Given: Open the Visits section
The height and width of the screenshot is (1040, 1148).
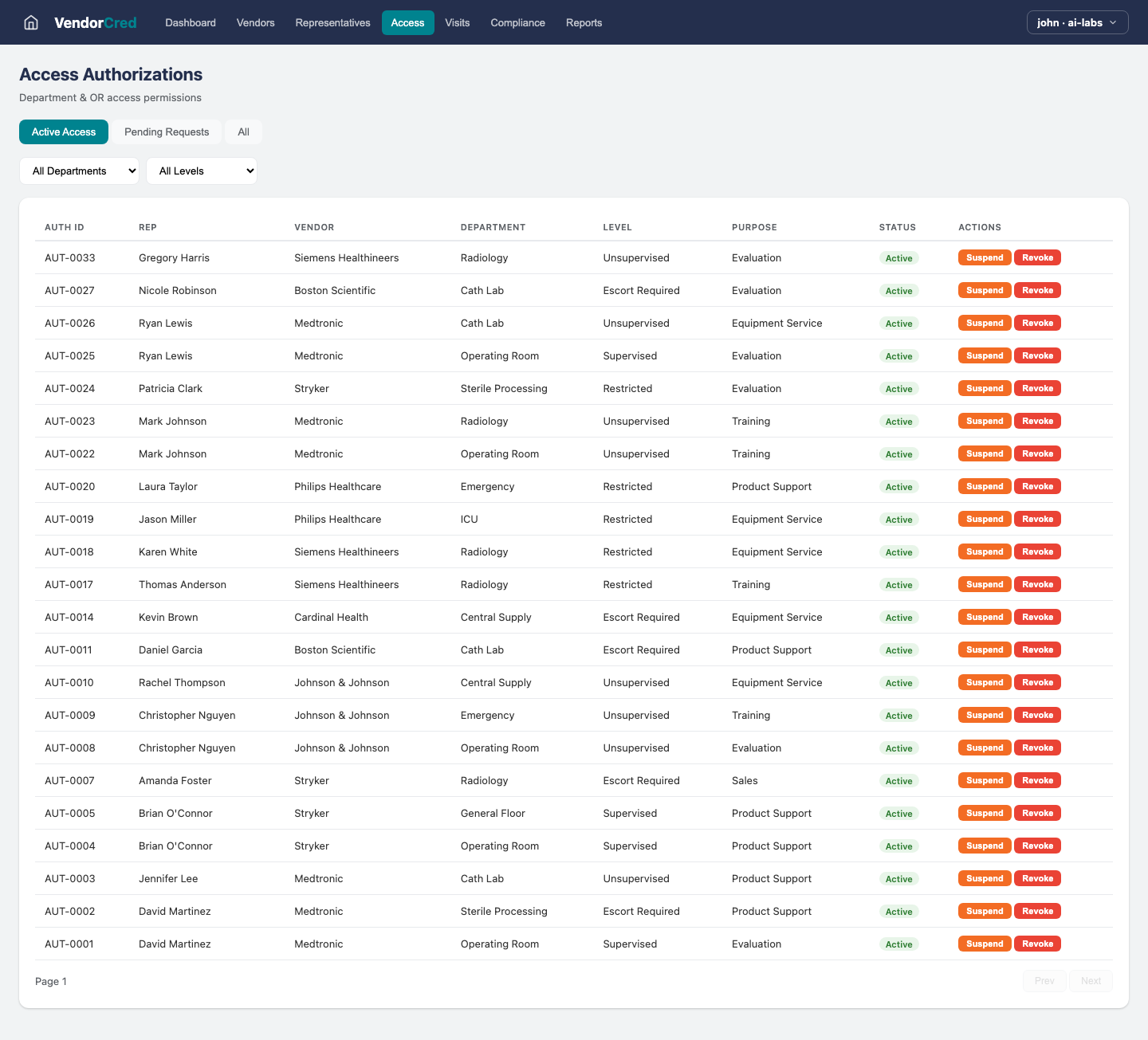Looking at the screenshot, I should [457, 22].
